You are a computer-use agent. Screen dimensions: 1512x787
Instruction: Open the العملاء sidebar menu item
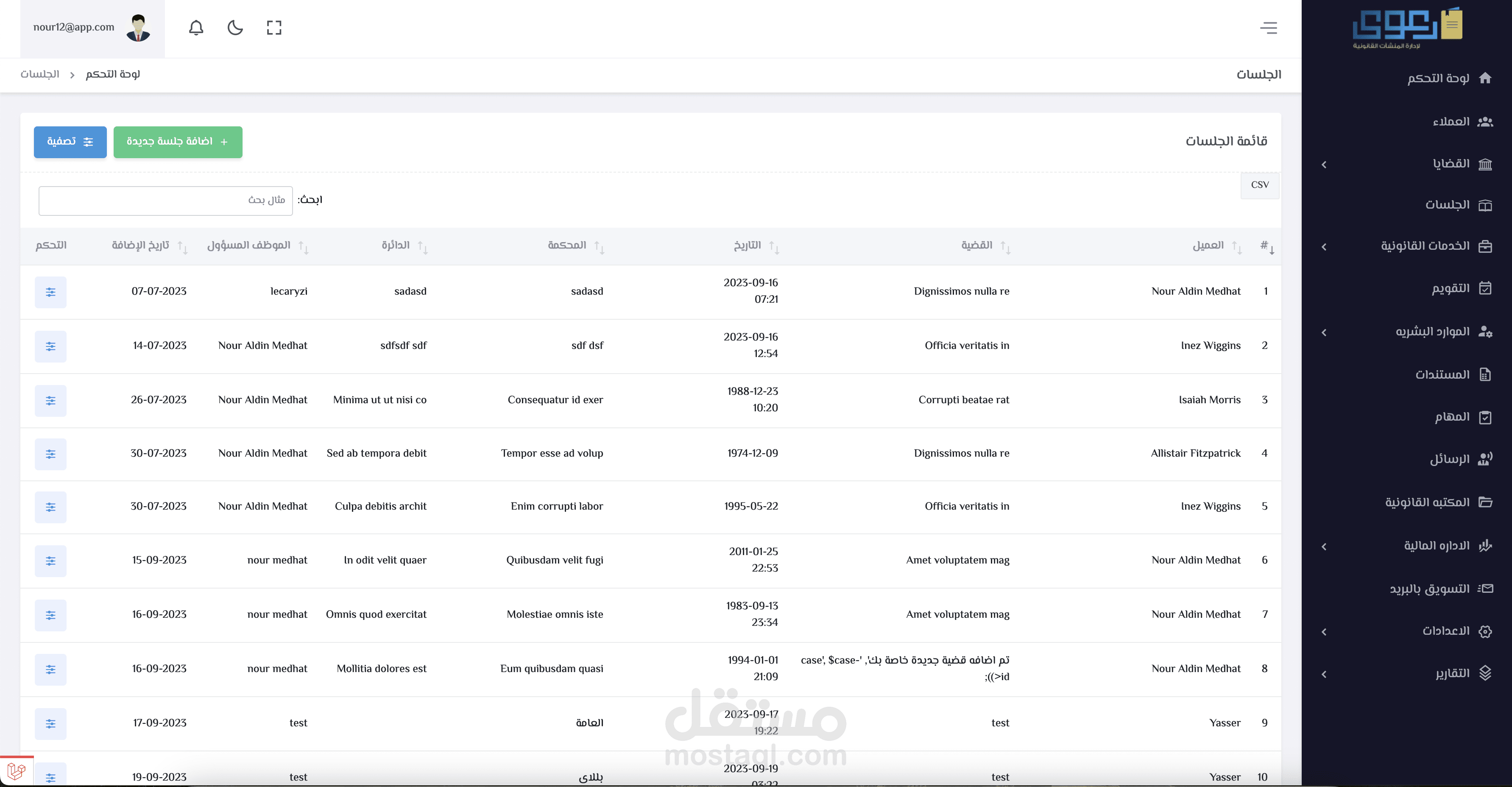click(1451, 121)
